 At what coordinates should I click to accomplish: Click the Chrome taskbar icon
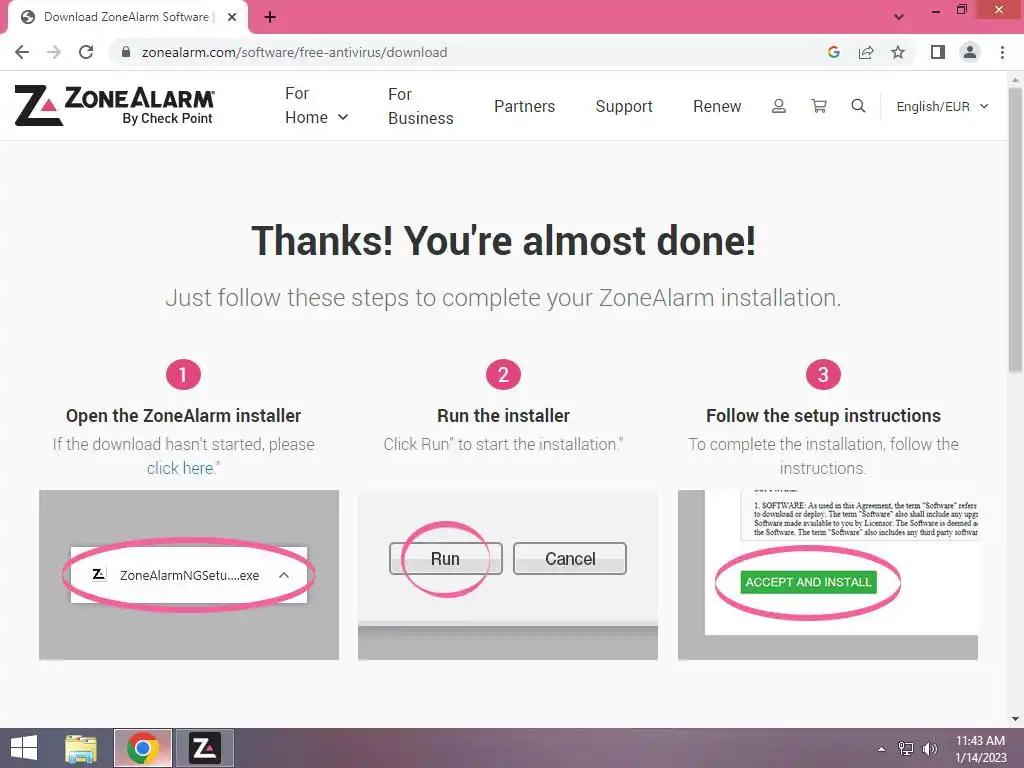coord(142,748)
